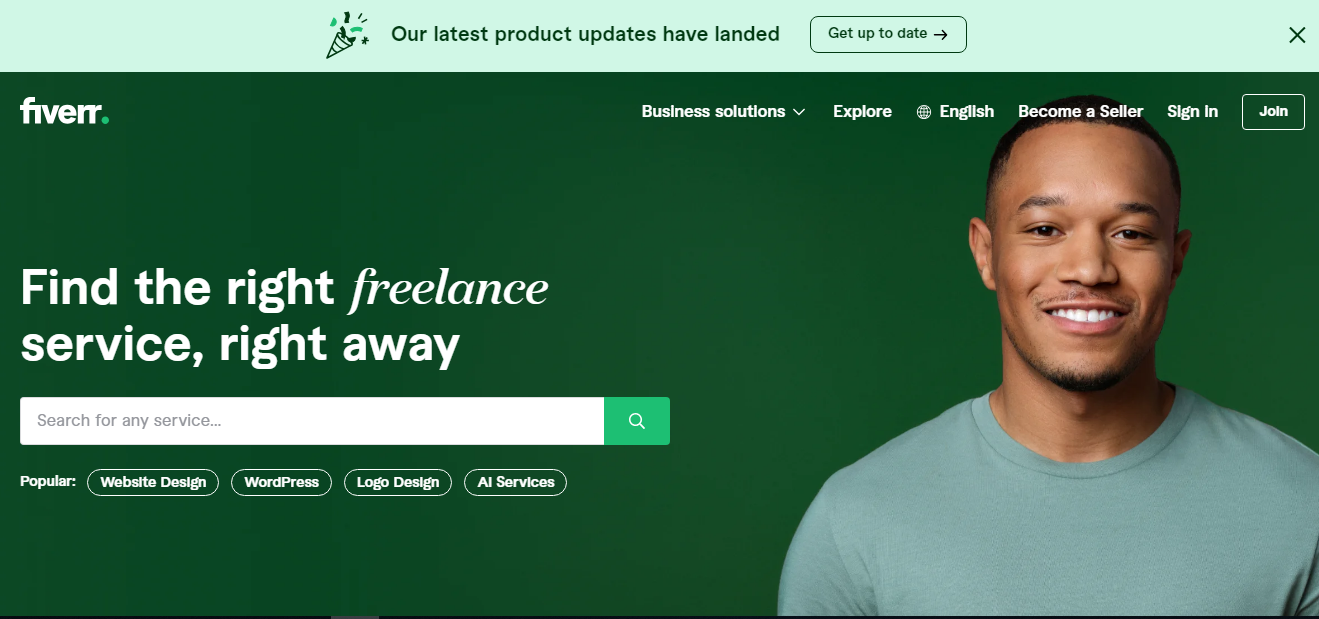
Task: Open the Explore menu item
Action: click(862, 112)
